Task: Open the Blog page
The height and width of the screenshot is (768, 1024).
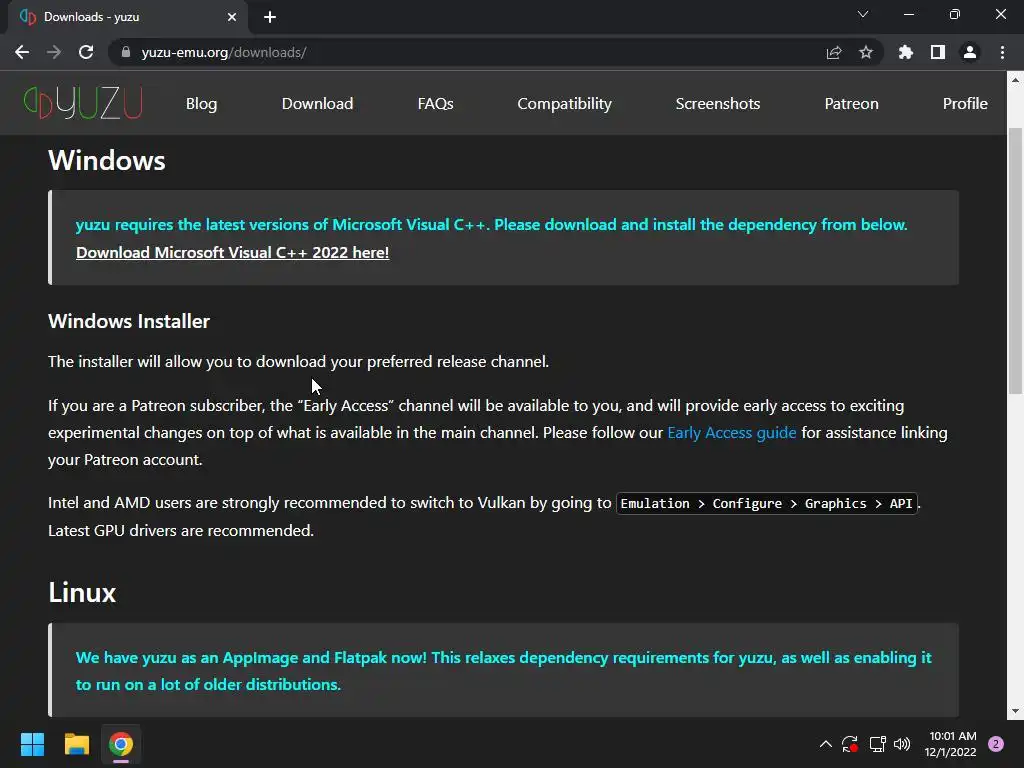Action: click(x=201, y=104)
